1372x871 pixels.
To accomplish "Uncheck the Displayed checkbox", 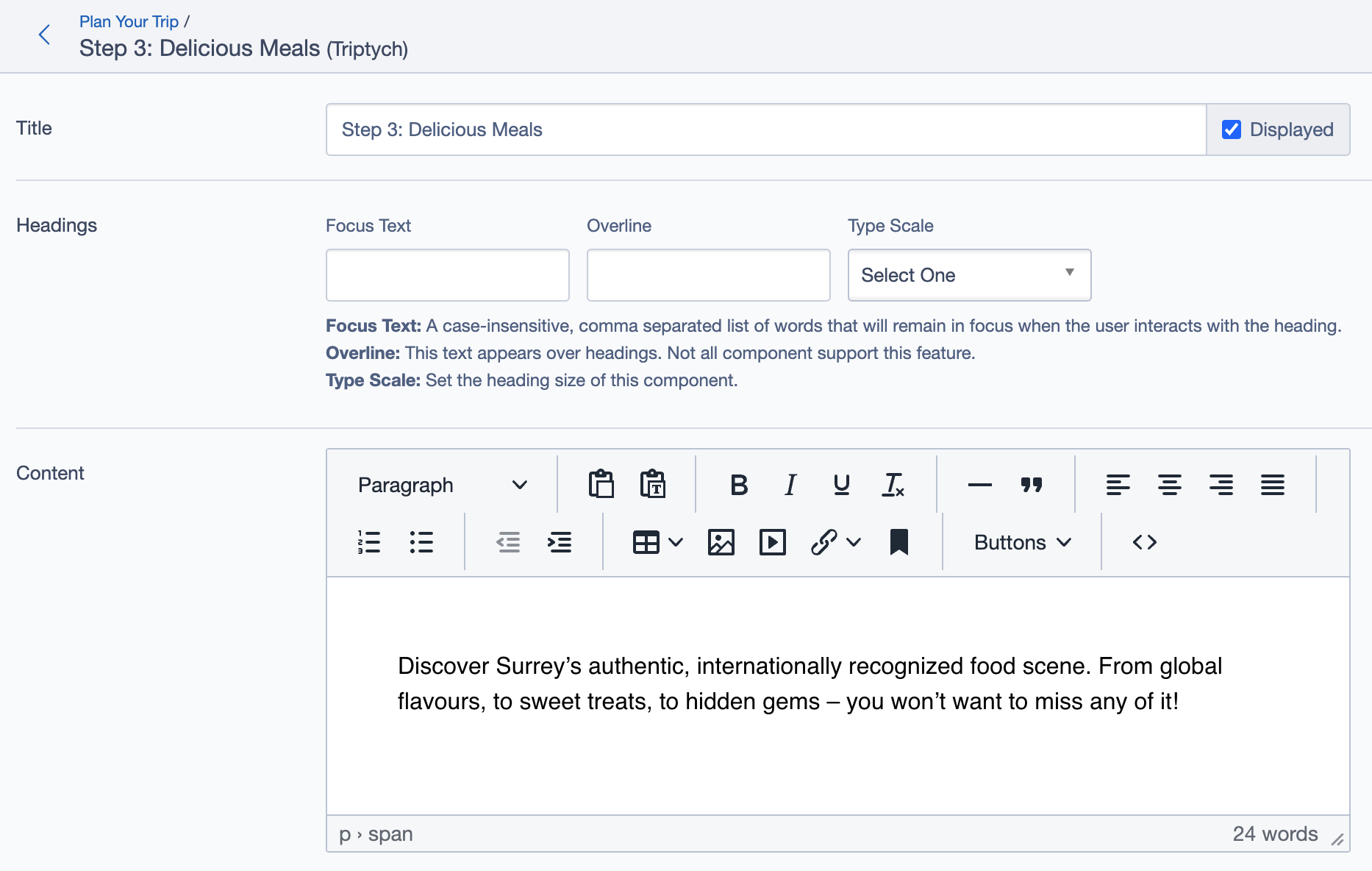I will click(1232, 129).
